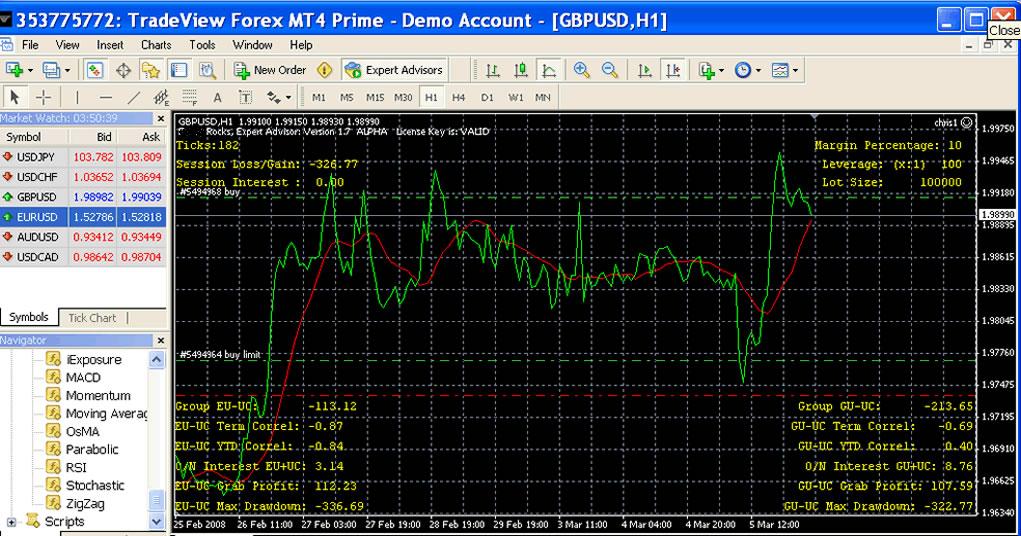Switch timeframe to M15
Screen dimensions: 1021x536
[x=374, y=98]
